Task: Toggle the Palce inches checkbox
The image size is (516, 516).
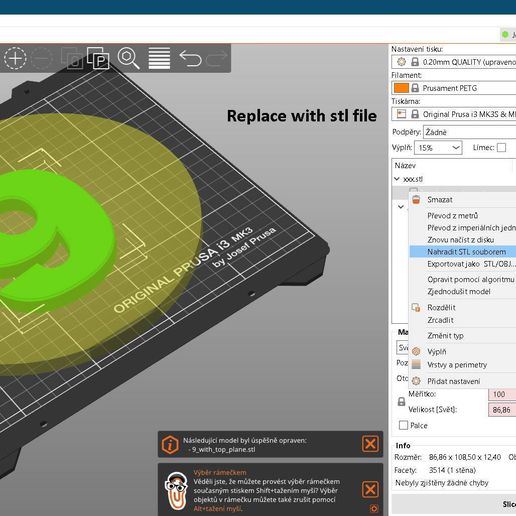Action: click(x=403, y=425)
